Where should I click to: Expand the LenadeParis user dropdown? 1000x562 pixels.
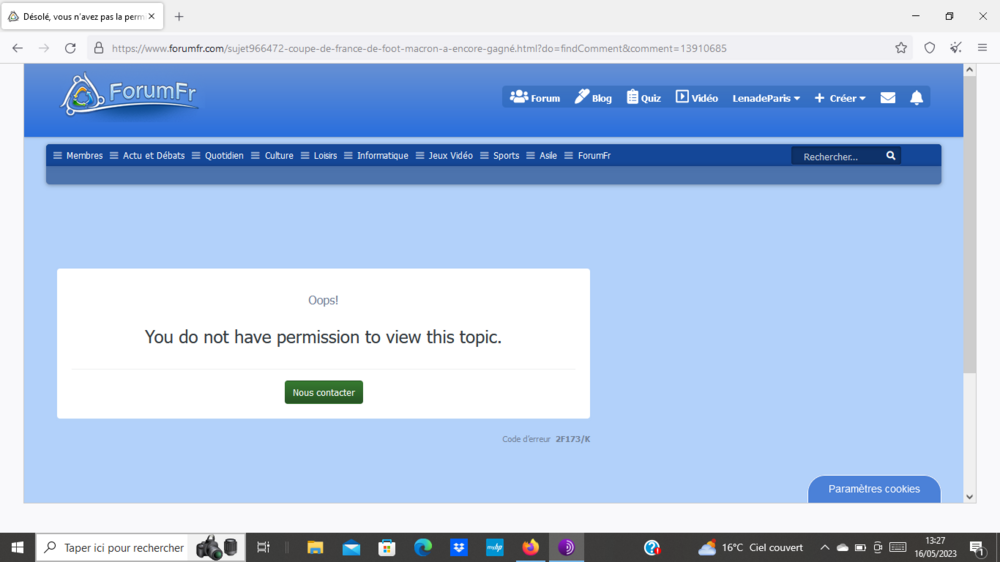(x=766, y=98)
